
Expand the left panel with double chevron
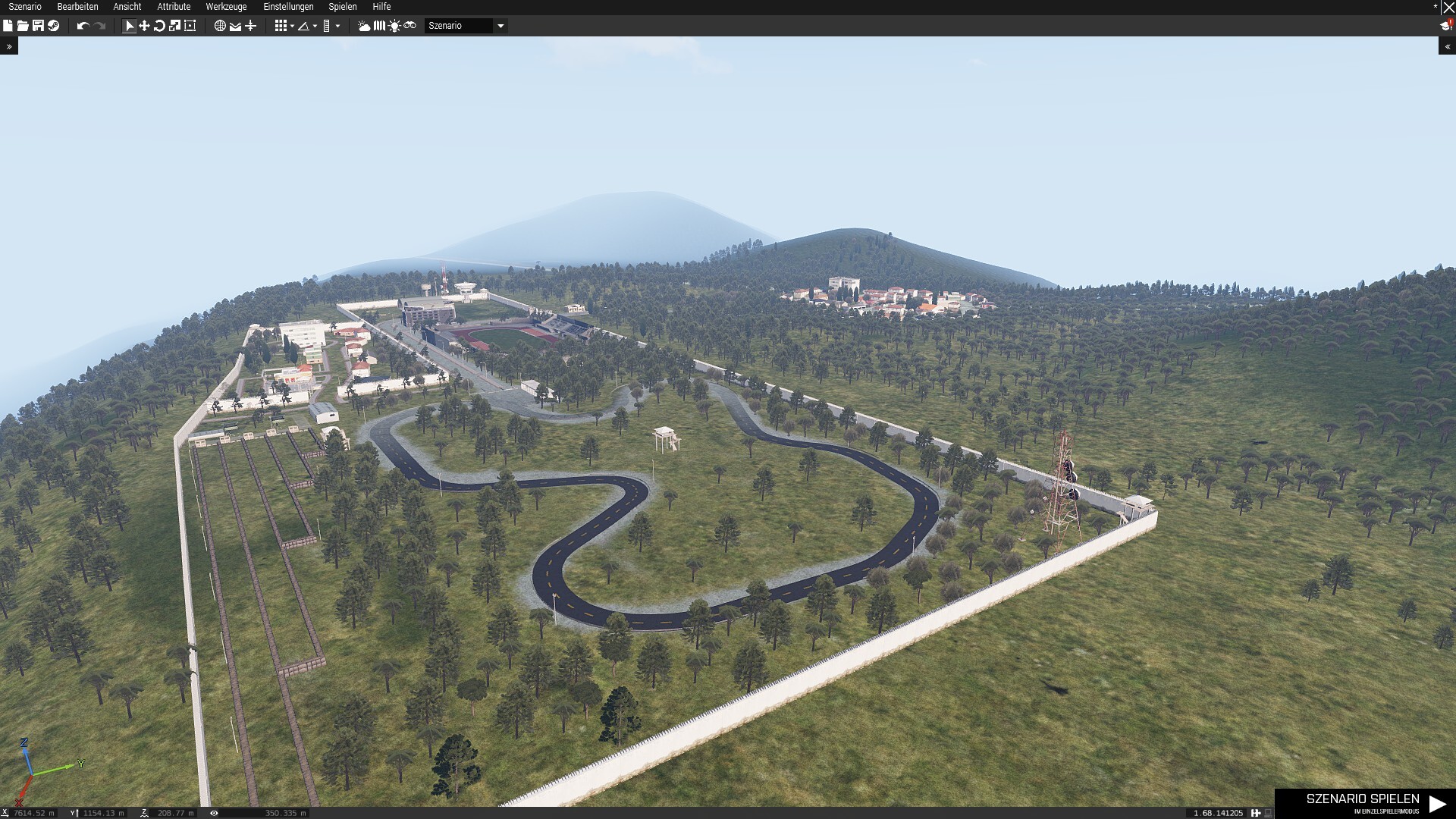(9, 46)
